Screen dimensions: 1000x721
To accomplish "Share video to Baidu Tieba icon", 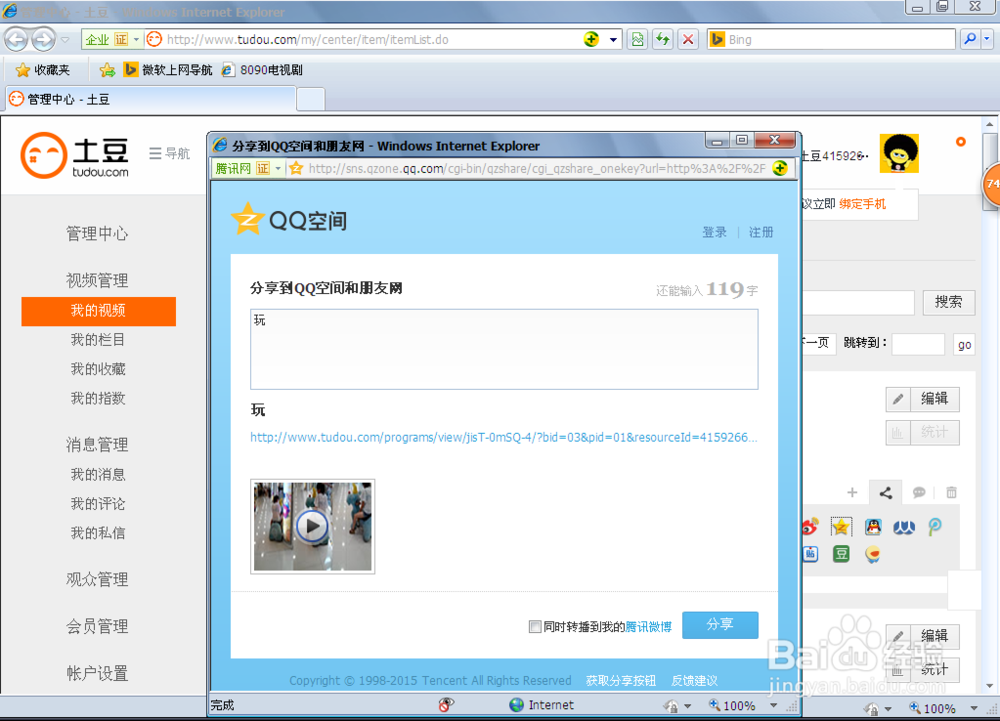I will point(810,554).
